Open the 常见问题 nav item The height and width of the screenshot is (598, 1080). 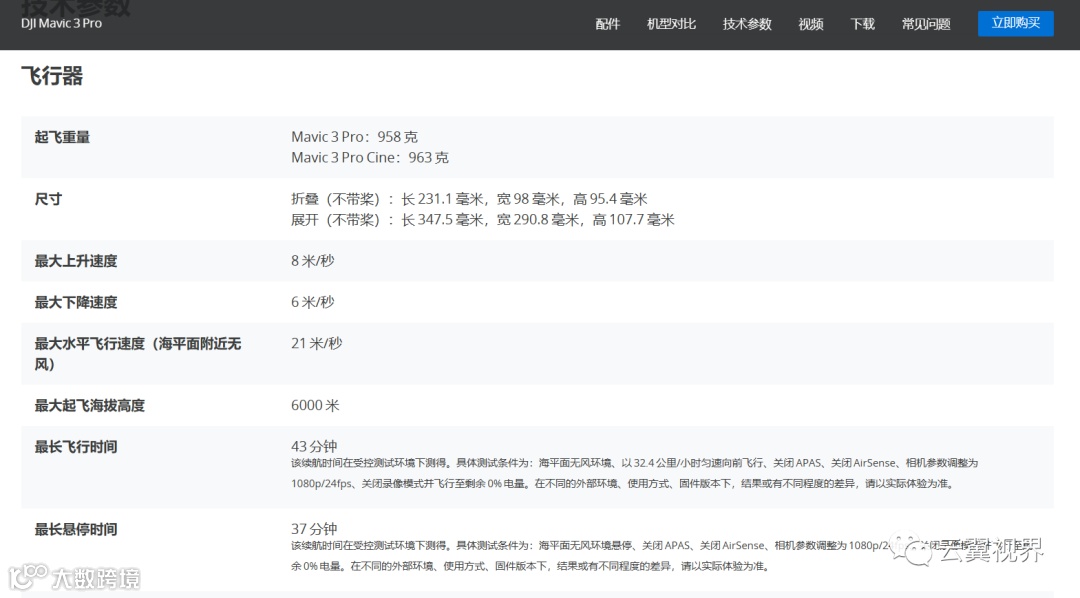point(926,24)
